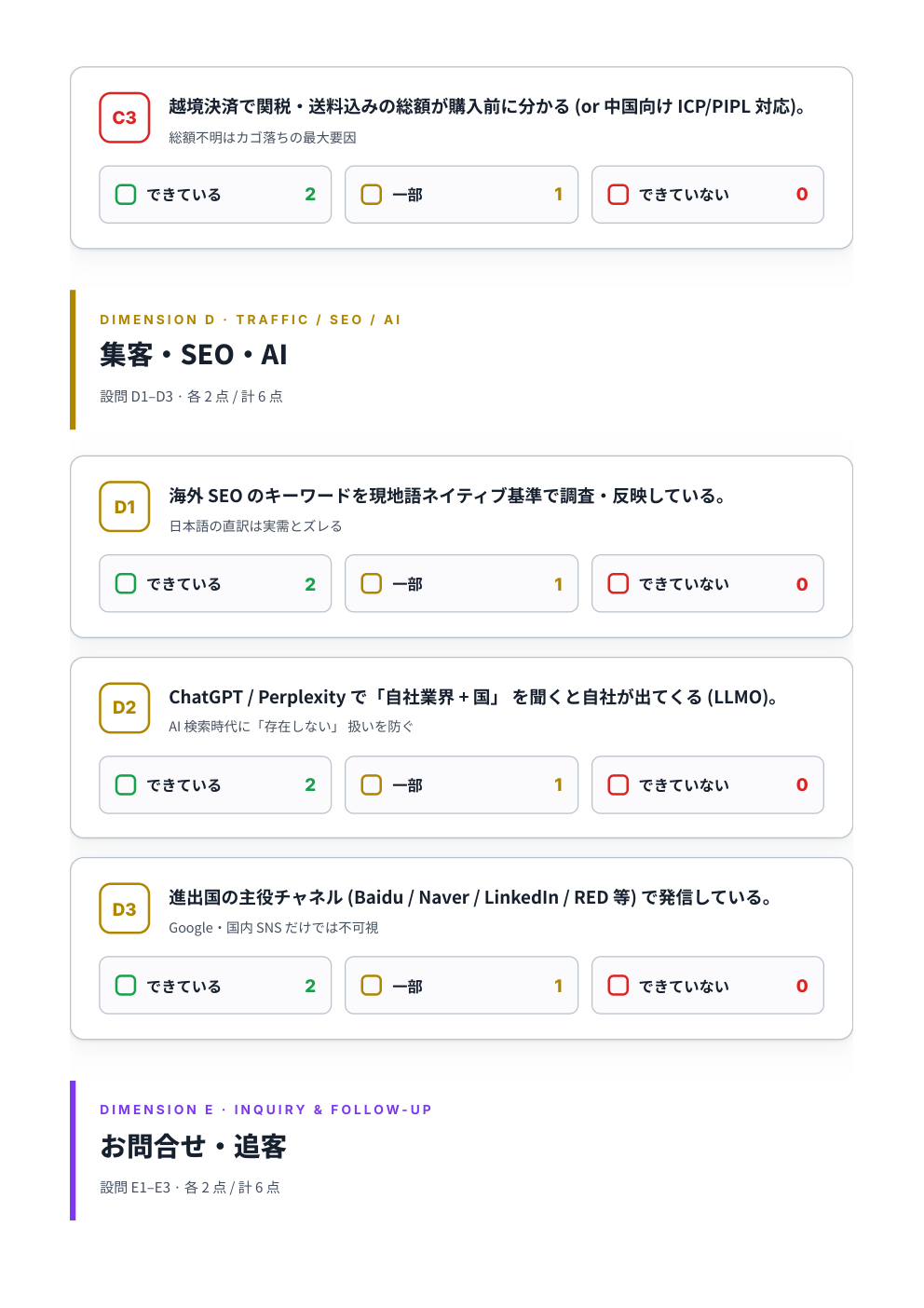Select できていない for question C3
The image size is (924, 1308).
click(708, 195)
